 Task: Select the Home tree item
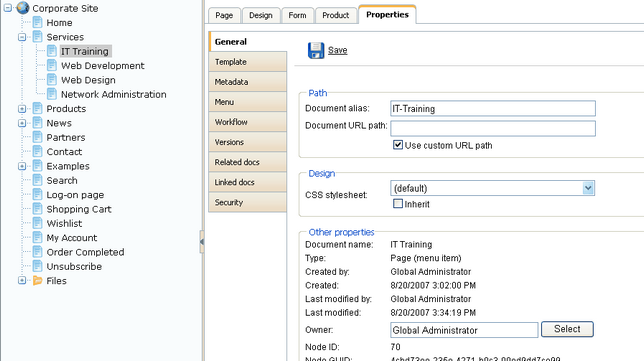tap(60, 23)
